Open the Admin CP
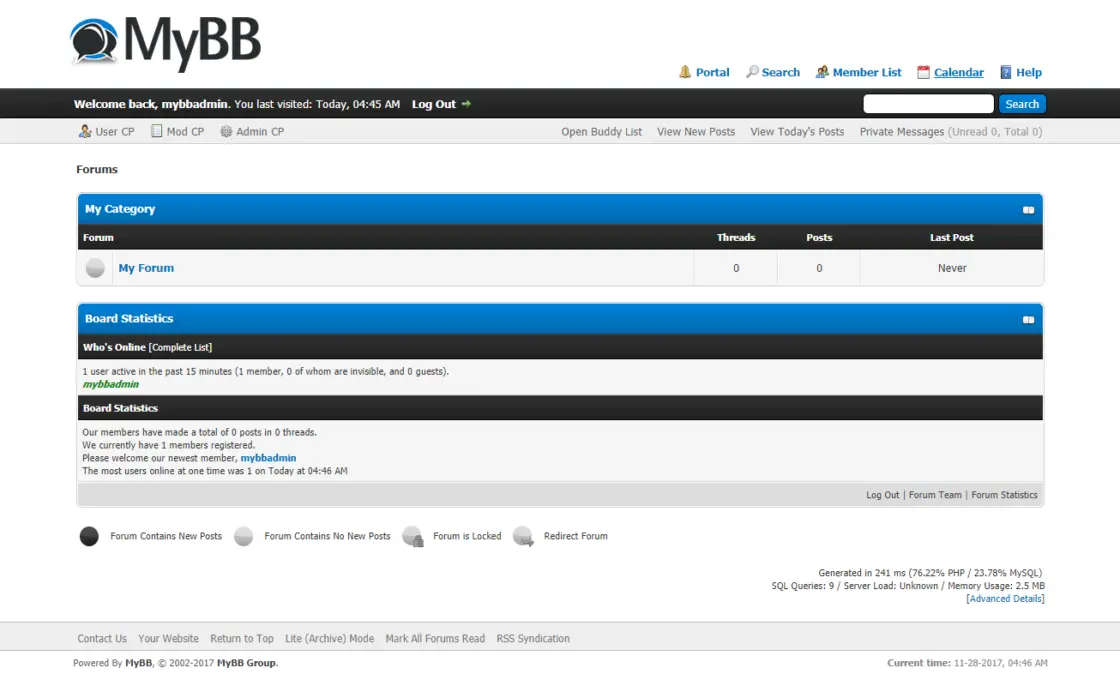The height and width of the screenshot is (680, 1120). coord(259,131)
